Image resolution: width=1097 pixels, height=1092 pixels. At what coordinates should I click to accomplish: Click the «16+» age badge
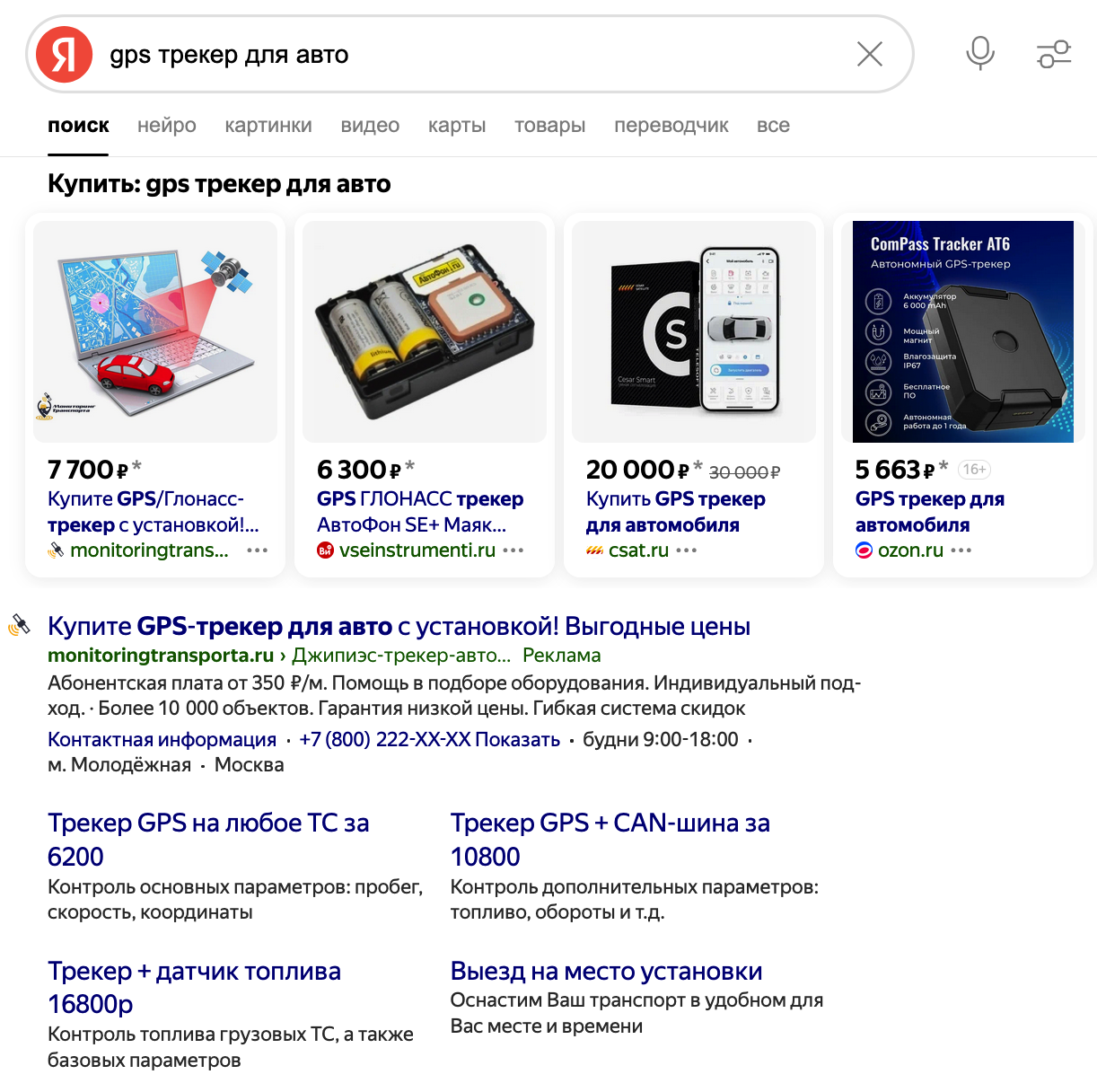point(974,470)
